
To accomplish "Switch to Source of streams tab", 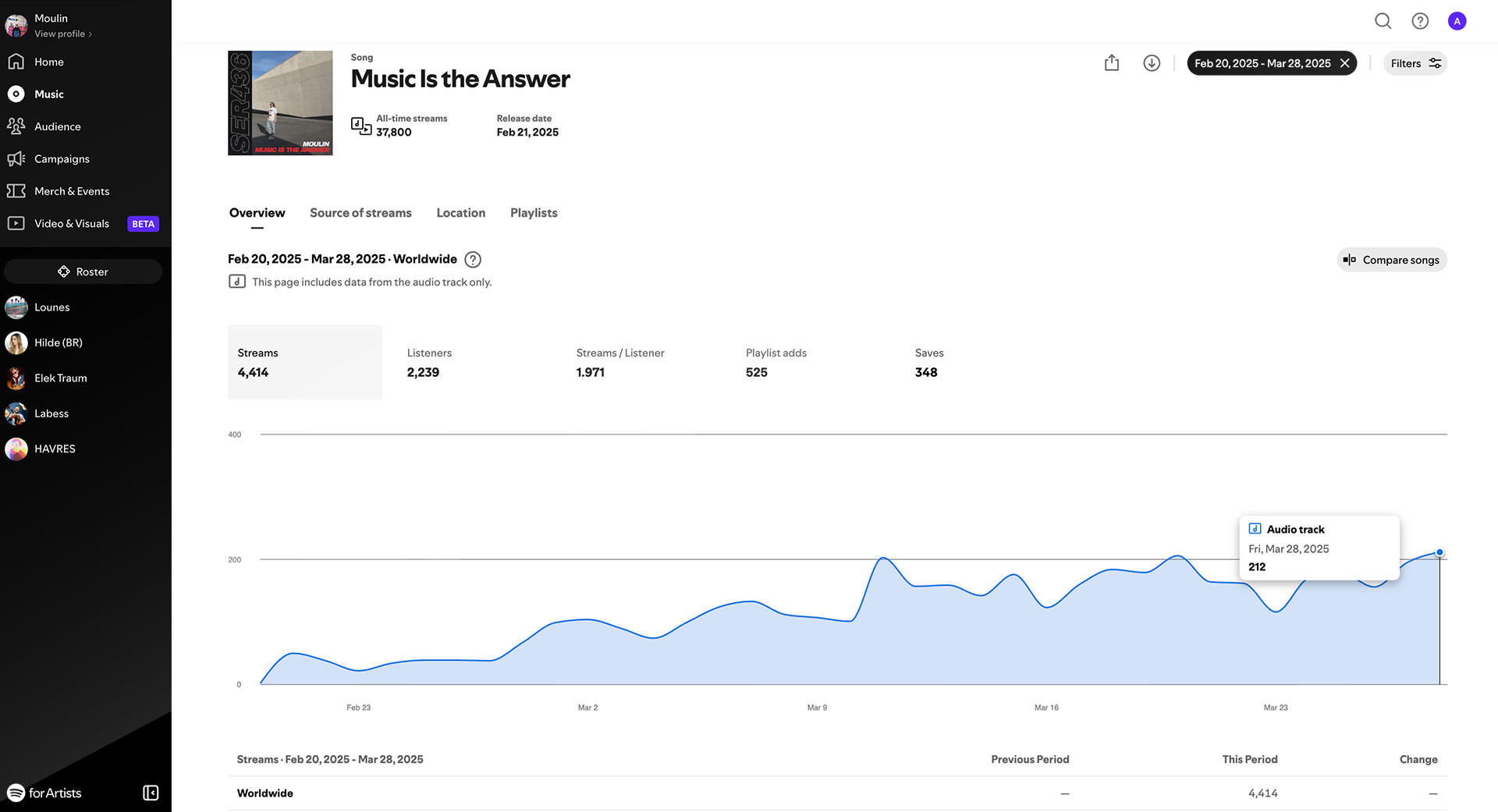I will 360,213.
